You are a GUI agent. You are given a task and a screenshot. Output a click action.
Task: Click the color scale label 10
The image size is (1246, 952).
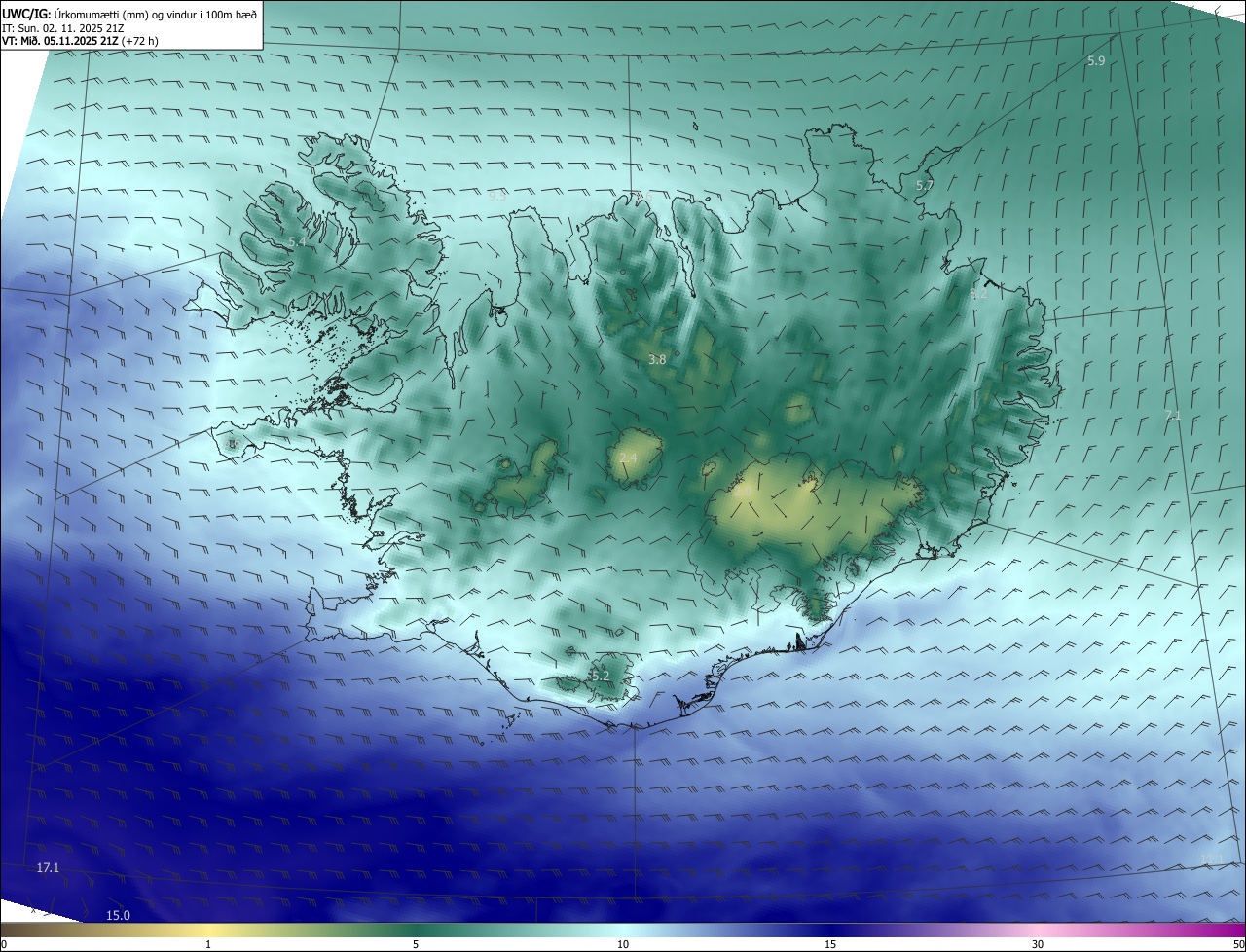tap(623, 944)
